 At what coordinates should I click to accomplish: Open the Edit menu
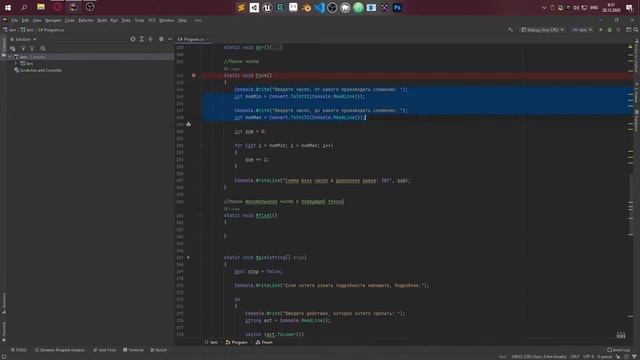point(25,20)
